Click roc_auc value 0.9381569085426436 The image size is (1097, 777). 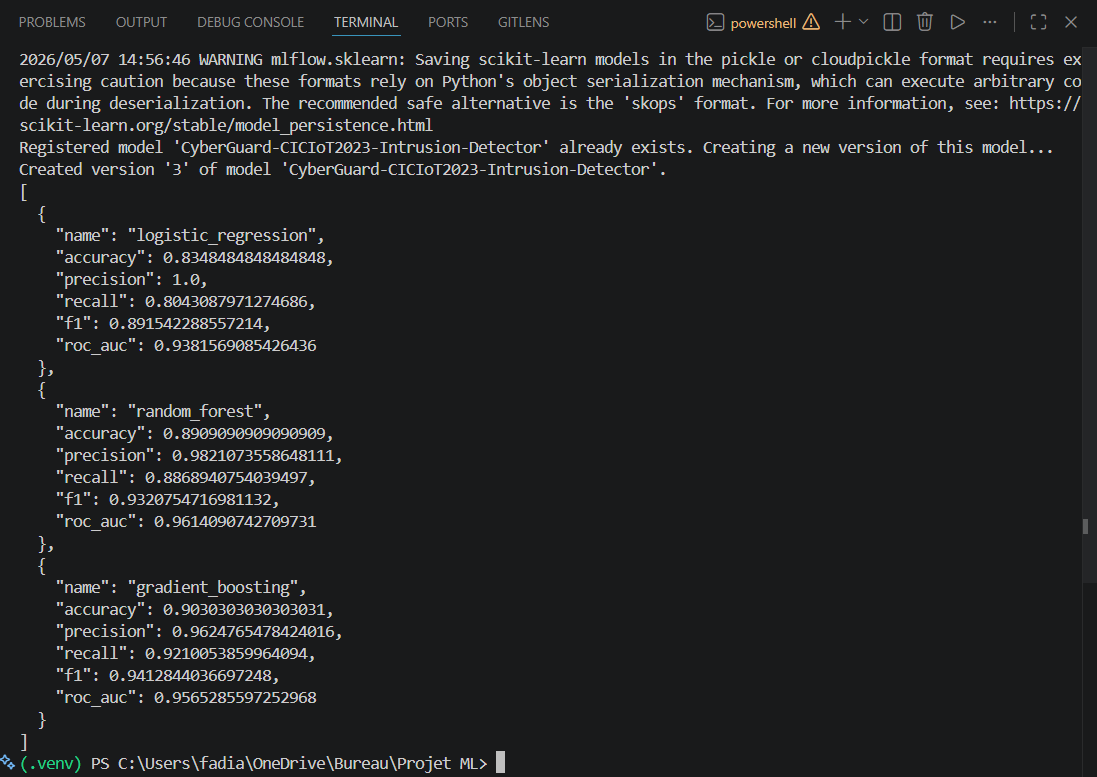pyautogui.click(x=235, y=345)
